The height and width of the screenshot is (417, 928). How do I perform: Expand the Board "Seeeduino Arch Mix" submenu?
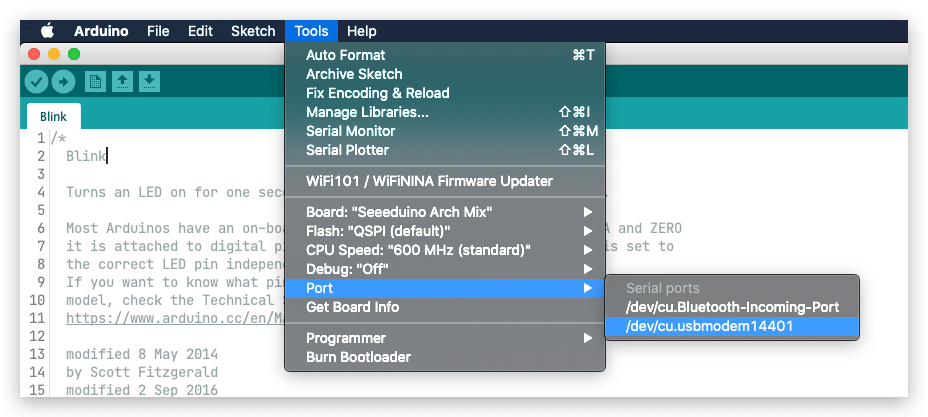point(445,212)
